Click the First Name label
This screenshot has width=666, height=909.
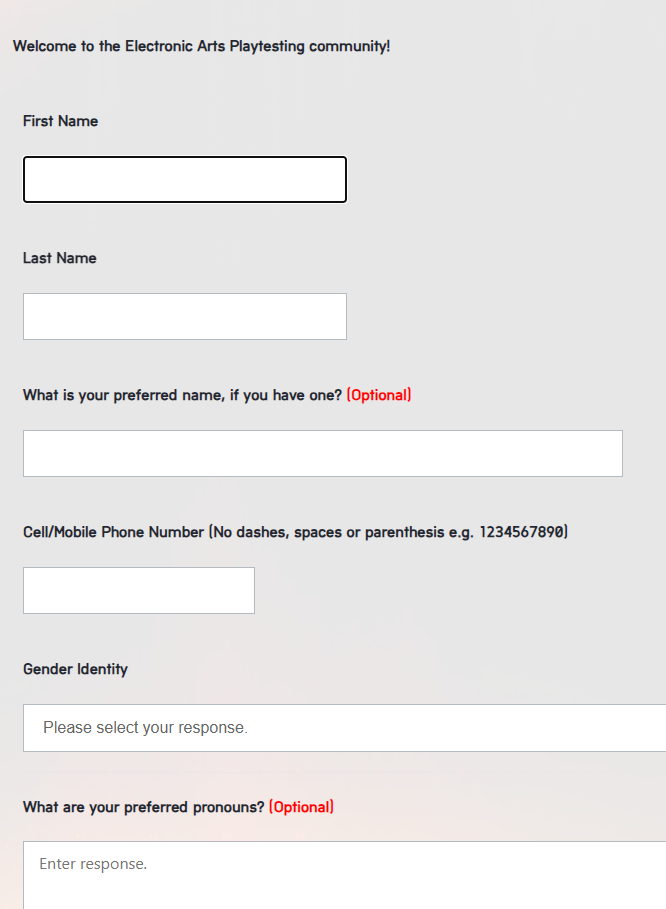point(60,121)
